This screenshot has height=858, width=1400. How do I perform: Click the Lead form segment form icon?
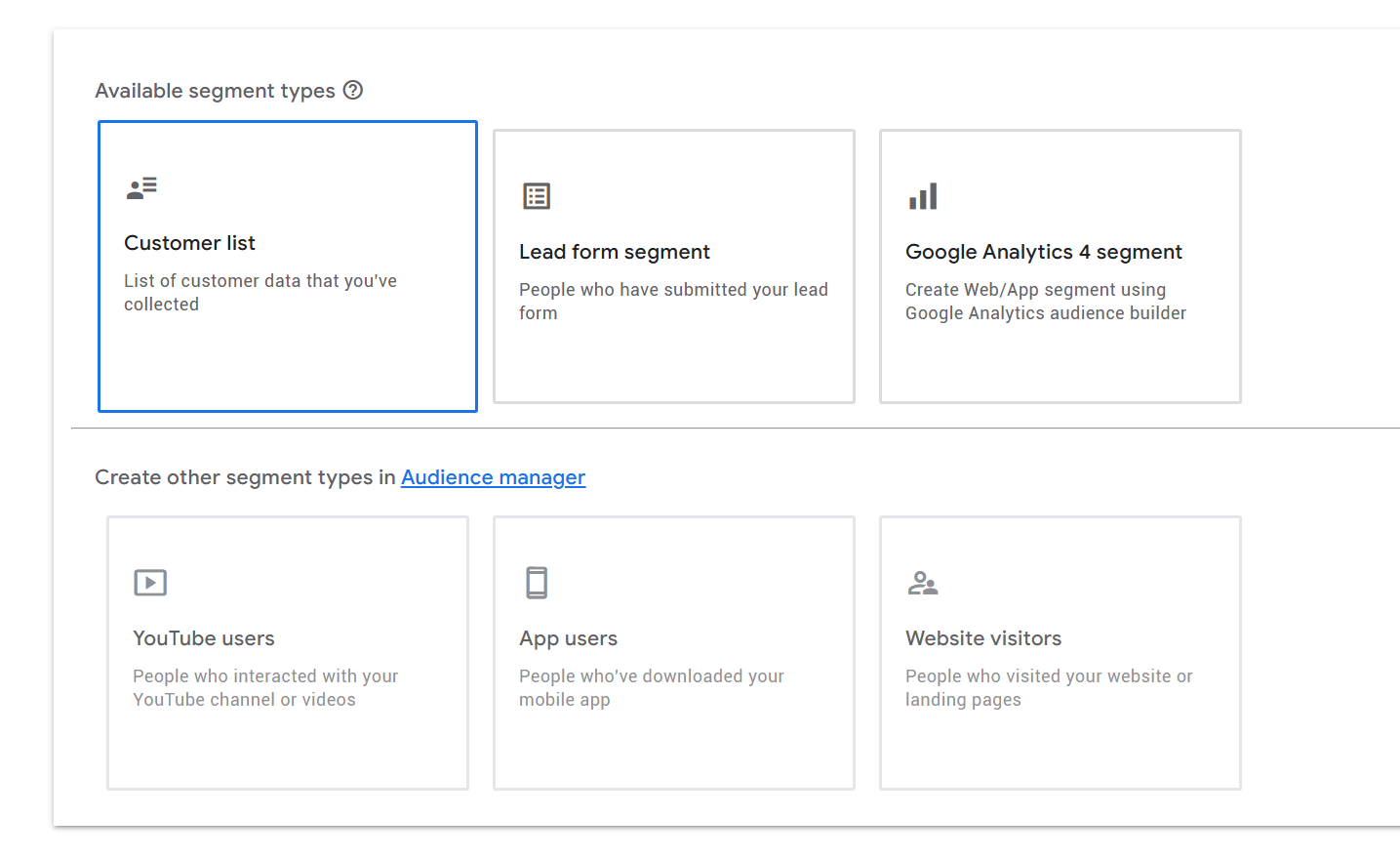point(537,196)
